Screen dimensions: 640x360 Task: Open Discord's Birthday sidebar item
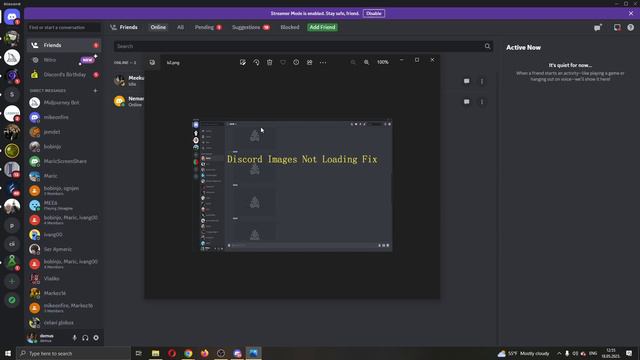[64, 75]
